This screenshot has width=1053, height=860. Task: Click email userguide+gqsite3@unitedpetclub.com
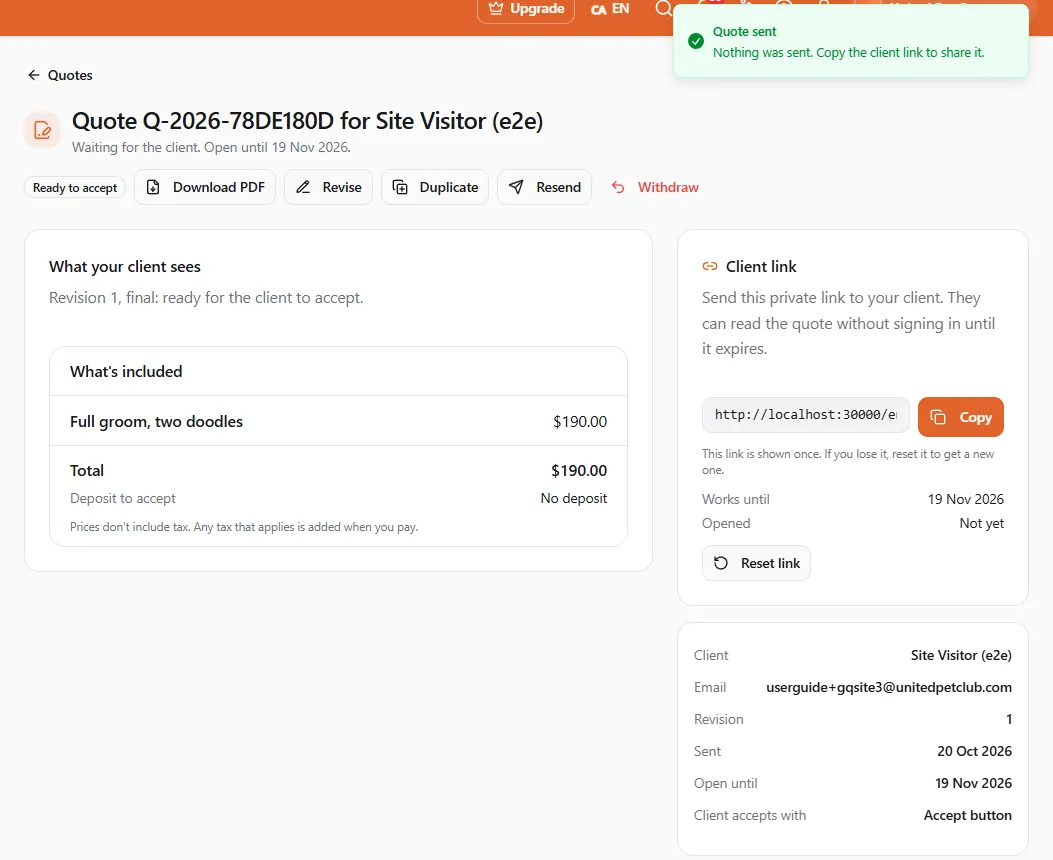(888, 687)
